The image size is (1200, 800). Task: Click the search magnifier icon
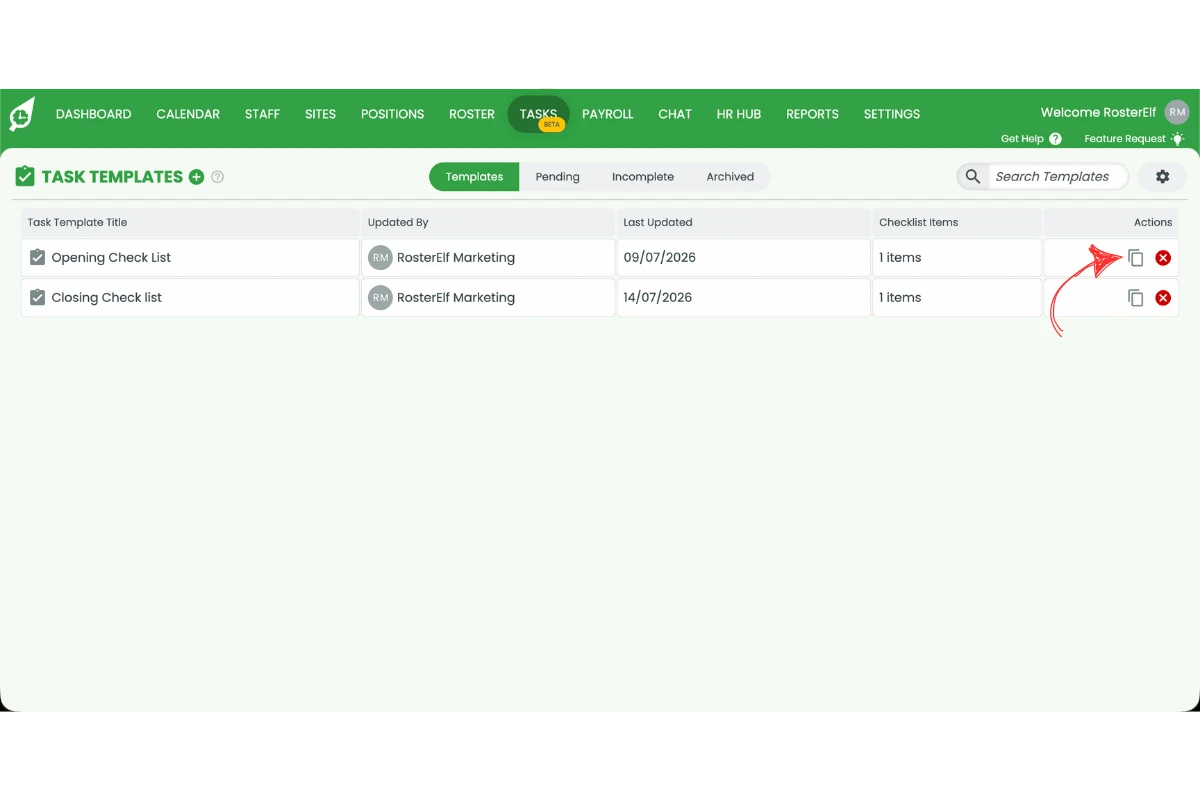coord(972,177)
